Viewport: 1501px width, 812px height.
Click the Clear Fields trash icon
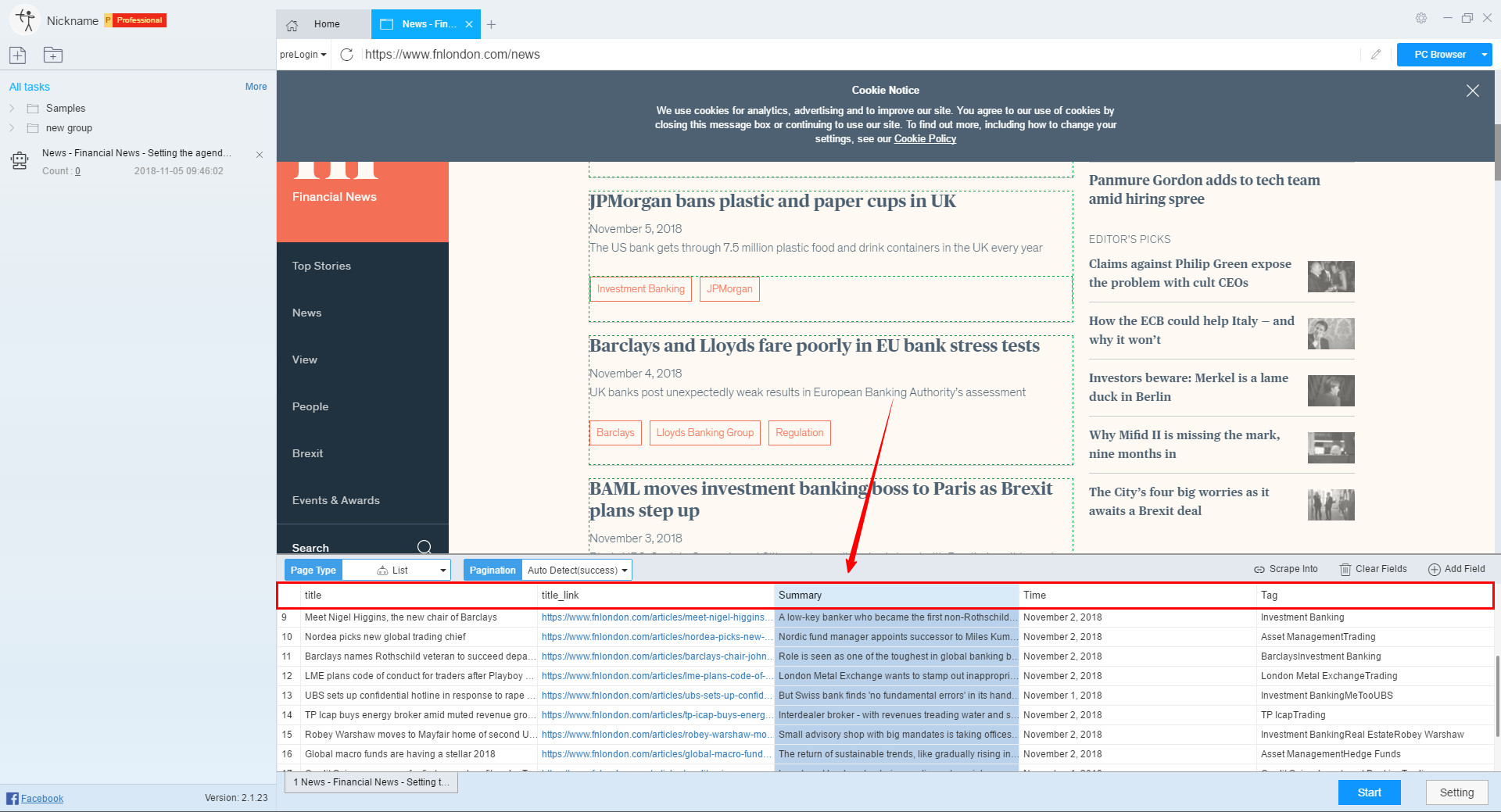coord(1345,570)
